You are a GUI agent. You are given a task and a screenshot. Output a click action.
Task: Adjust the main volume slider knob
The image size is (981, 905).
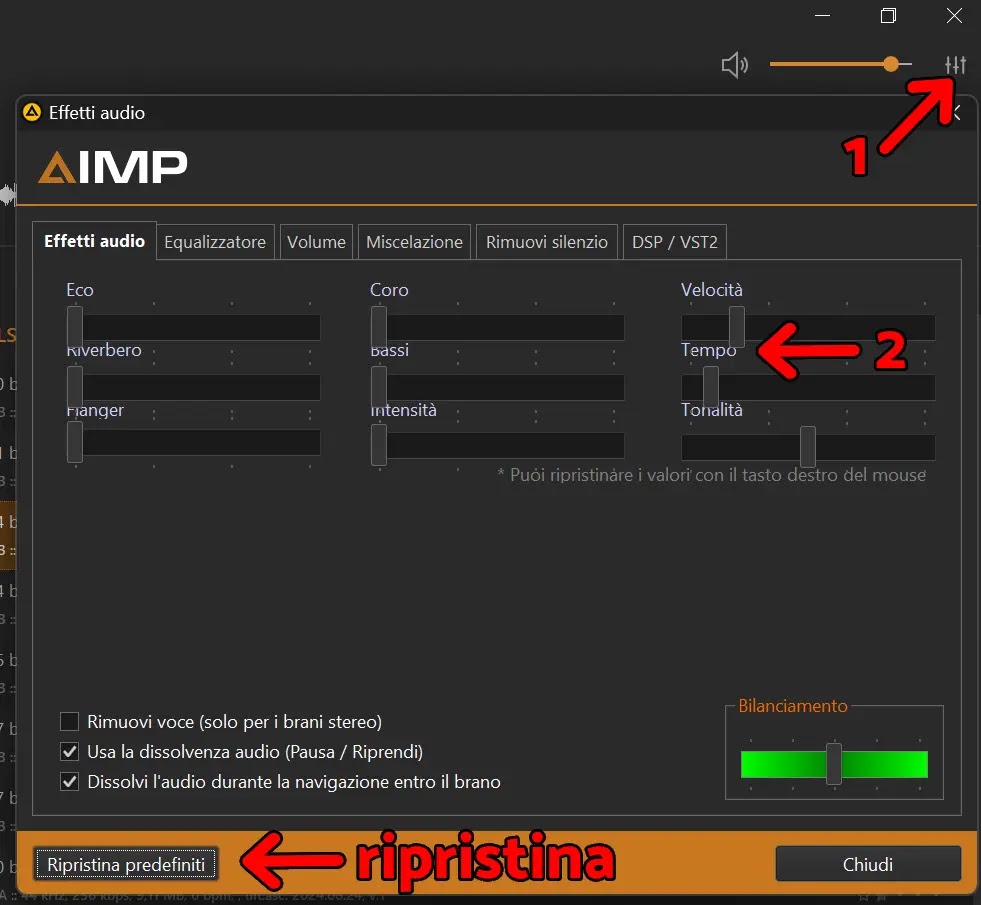pyautogui.click(x=891, y=64)
